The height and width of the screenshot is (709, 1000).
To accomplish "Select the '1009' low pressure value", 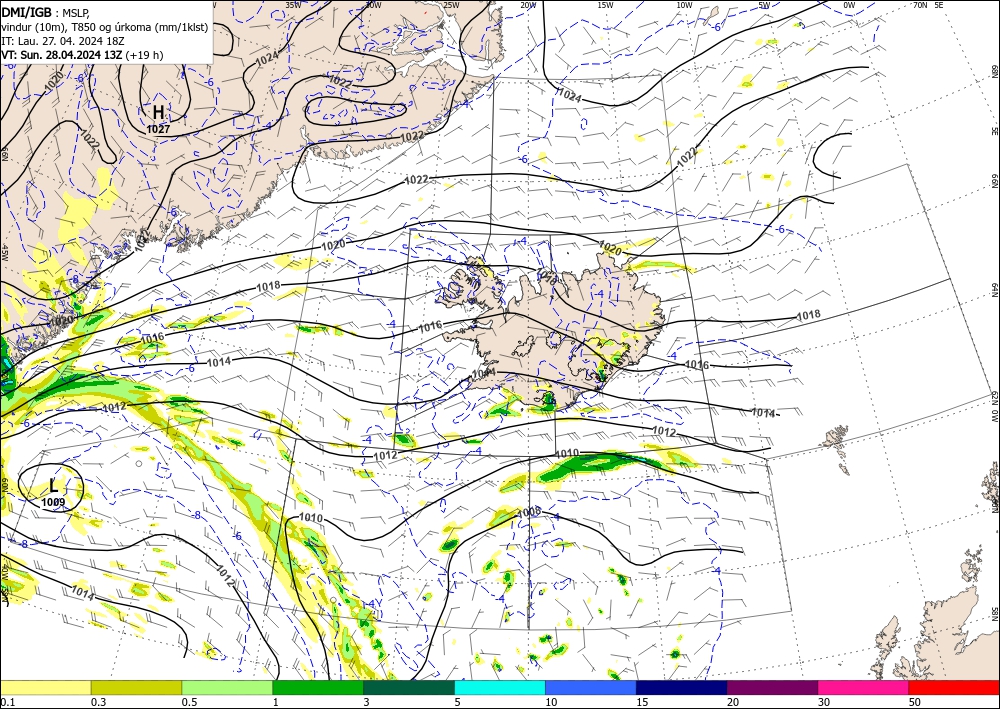I will pyautogui.click(x=53, y=502).
